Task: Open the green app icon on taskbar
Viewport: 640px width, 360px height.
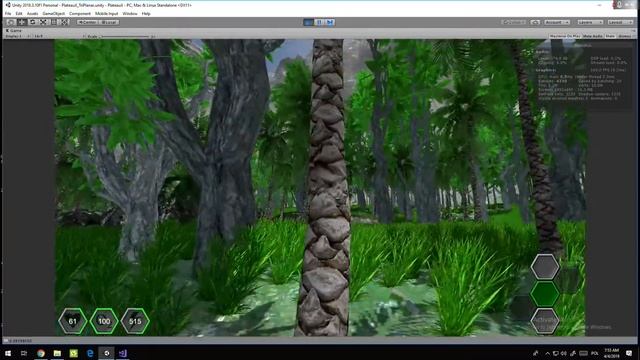Action: click(73, 353)
